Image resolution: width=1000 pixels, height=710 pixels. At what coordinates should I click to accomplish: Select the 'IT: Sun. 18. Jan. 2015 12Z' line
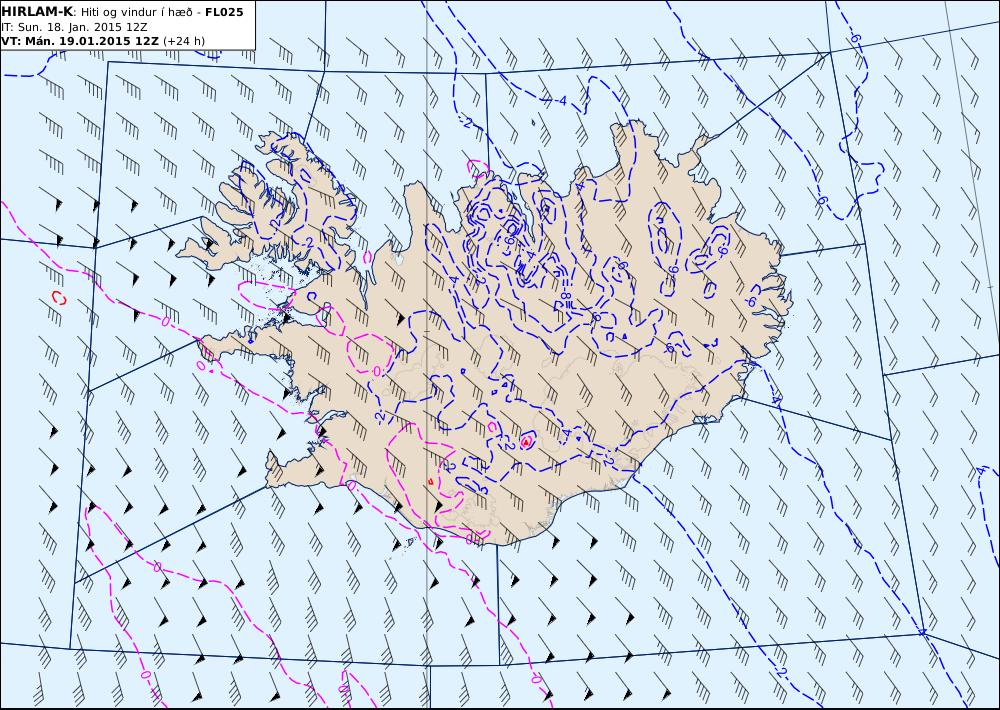pyautogui.click(x=75, y=27)
